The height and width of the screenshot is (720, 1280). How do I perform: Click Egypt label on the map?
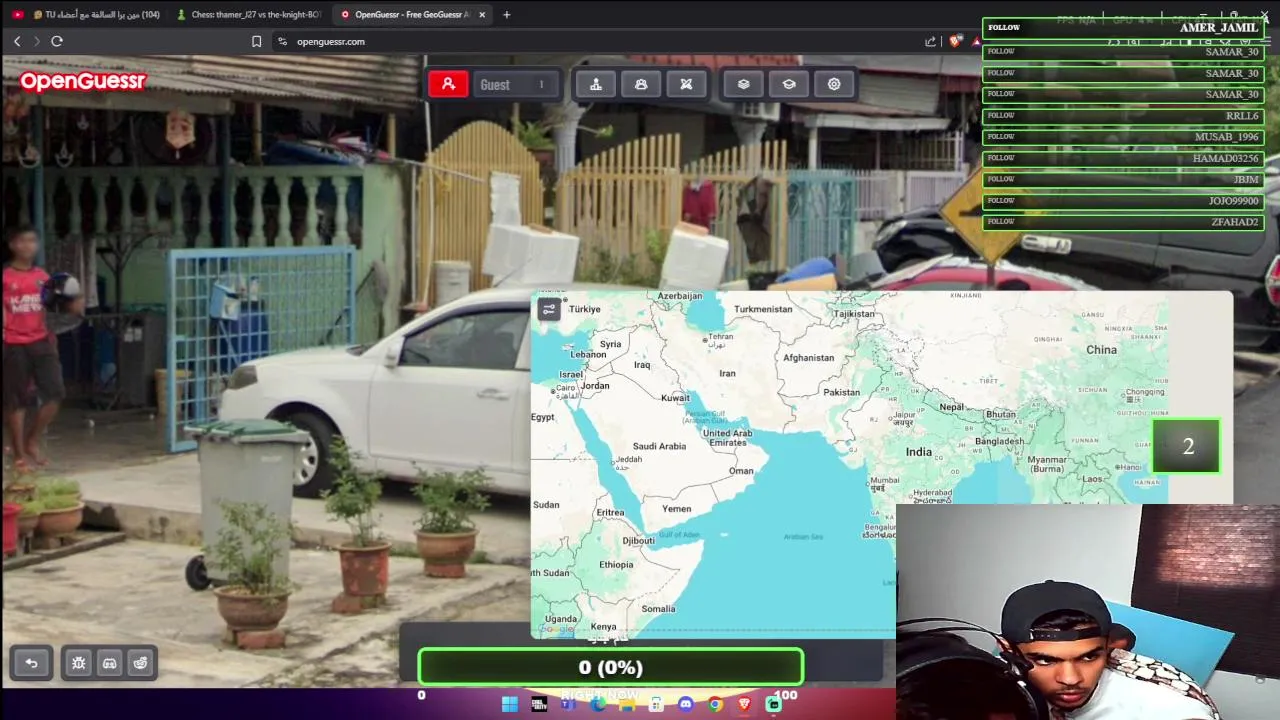(543, 417)
